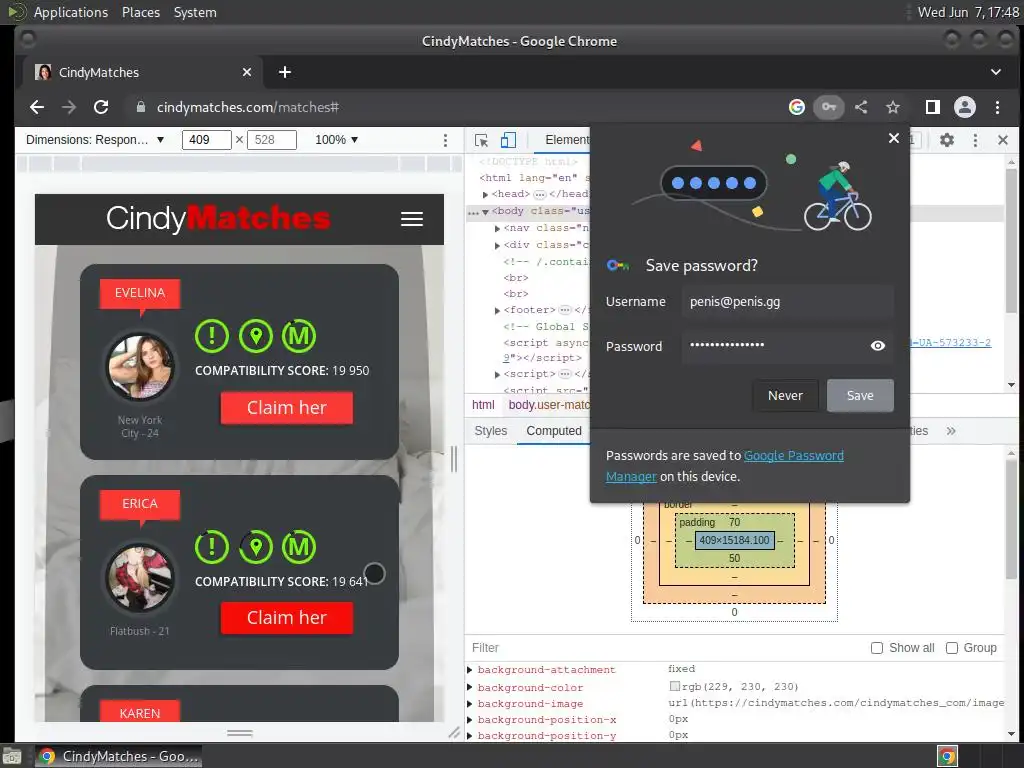Reveal password with the eye icon
The height and width of the screenshot is (768, 1024).
pos(878,345)
